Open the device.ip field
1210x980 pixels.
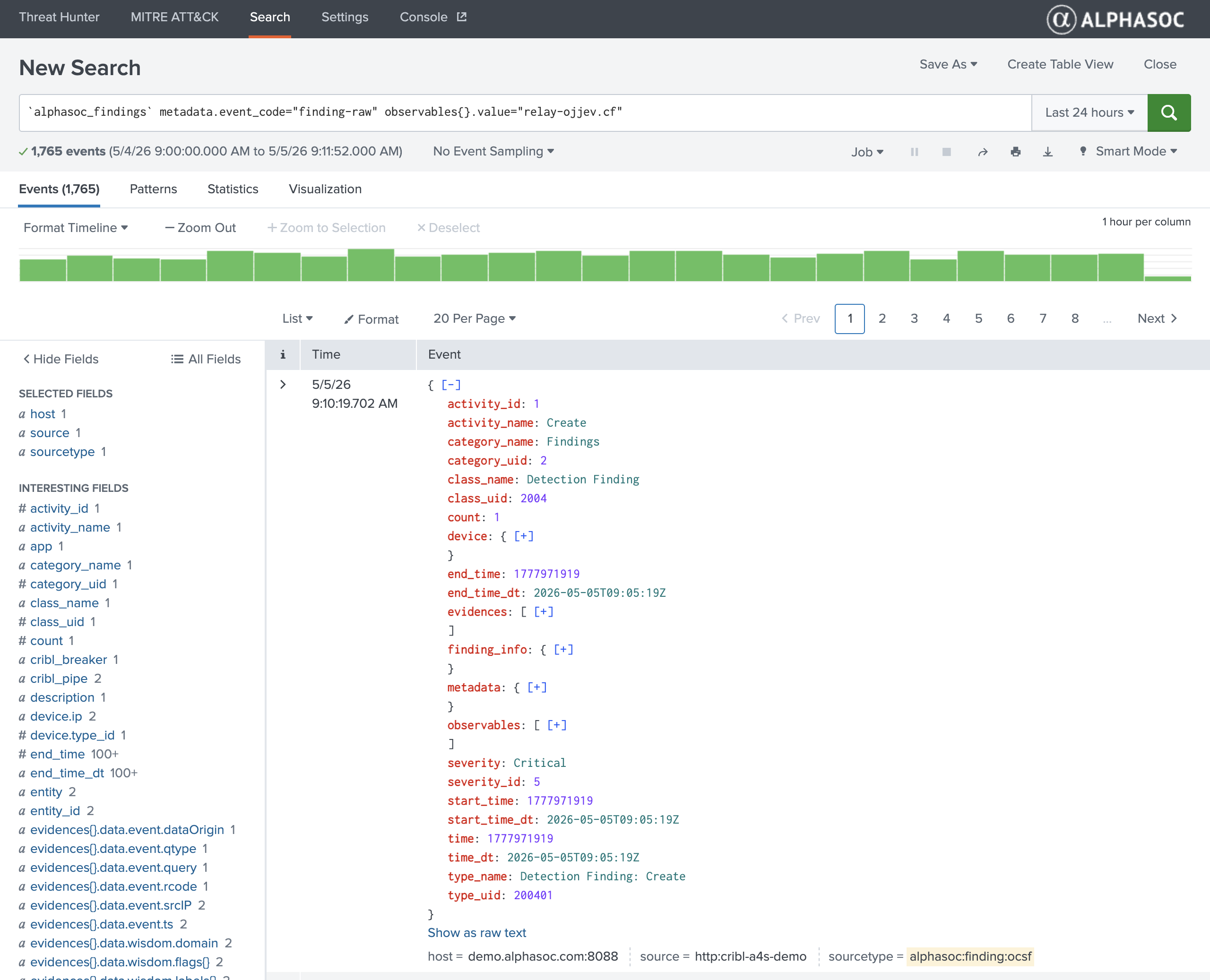[x=56, y=716]
